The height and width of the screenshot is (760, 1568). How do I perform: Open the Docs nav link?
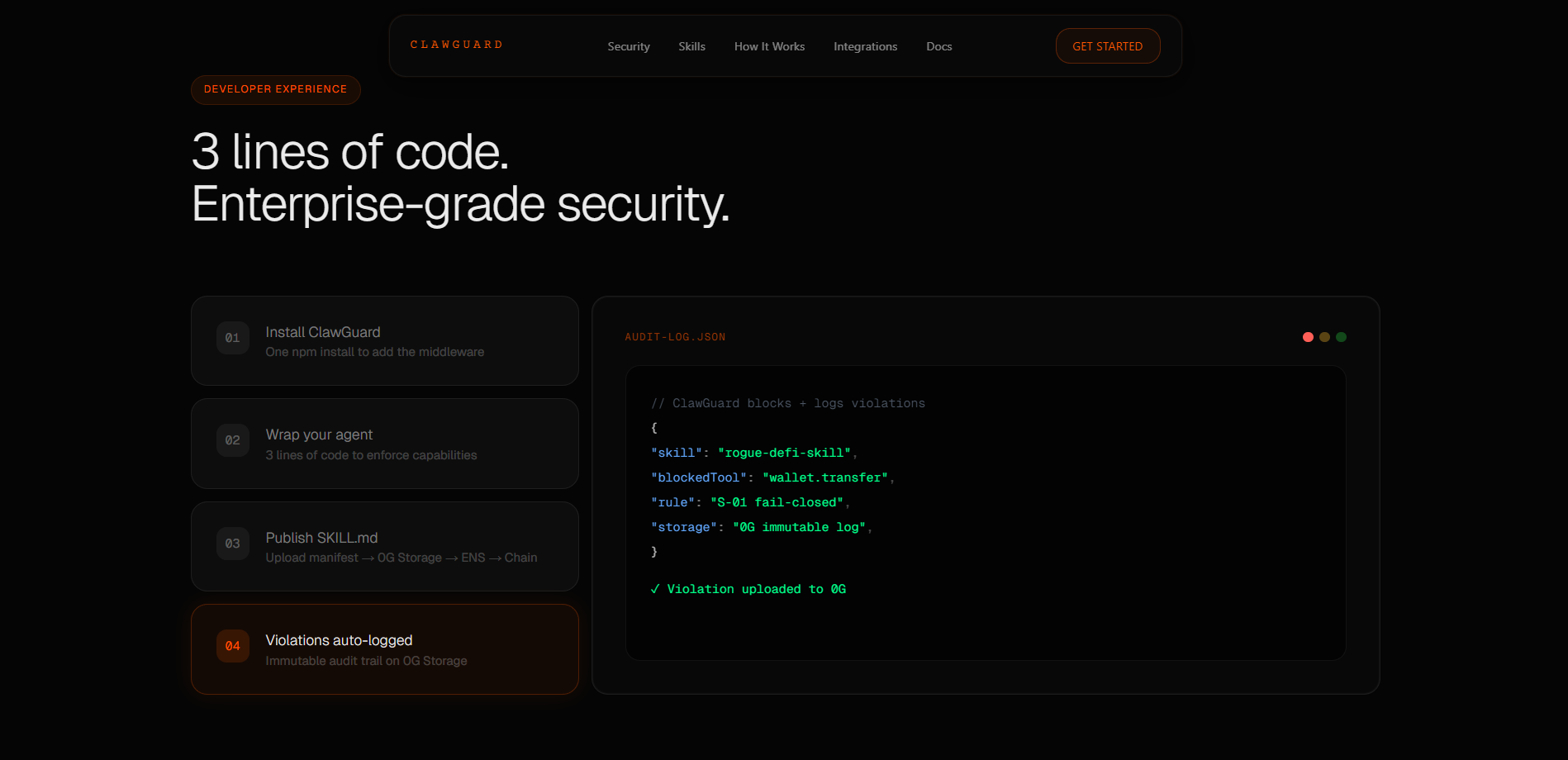[x=939, y=46]
